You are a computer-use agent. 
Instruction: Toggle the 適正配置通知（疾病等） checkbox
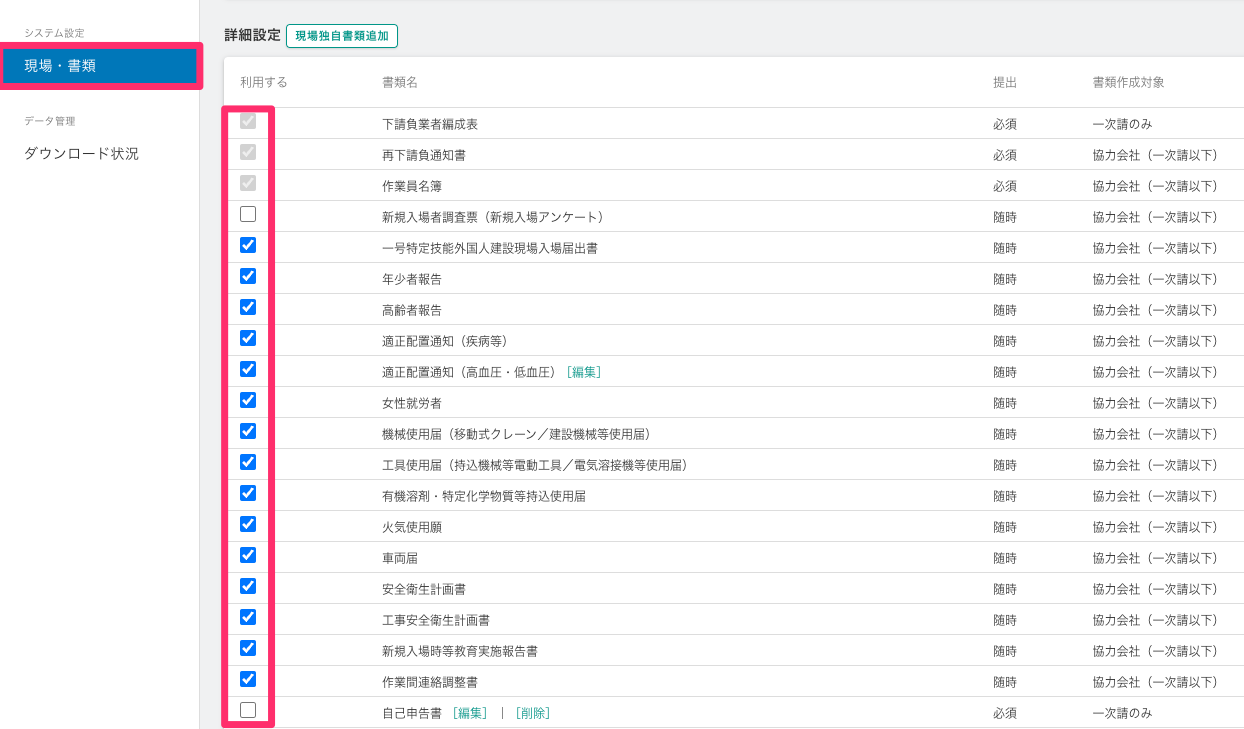248,338
